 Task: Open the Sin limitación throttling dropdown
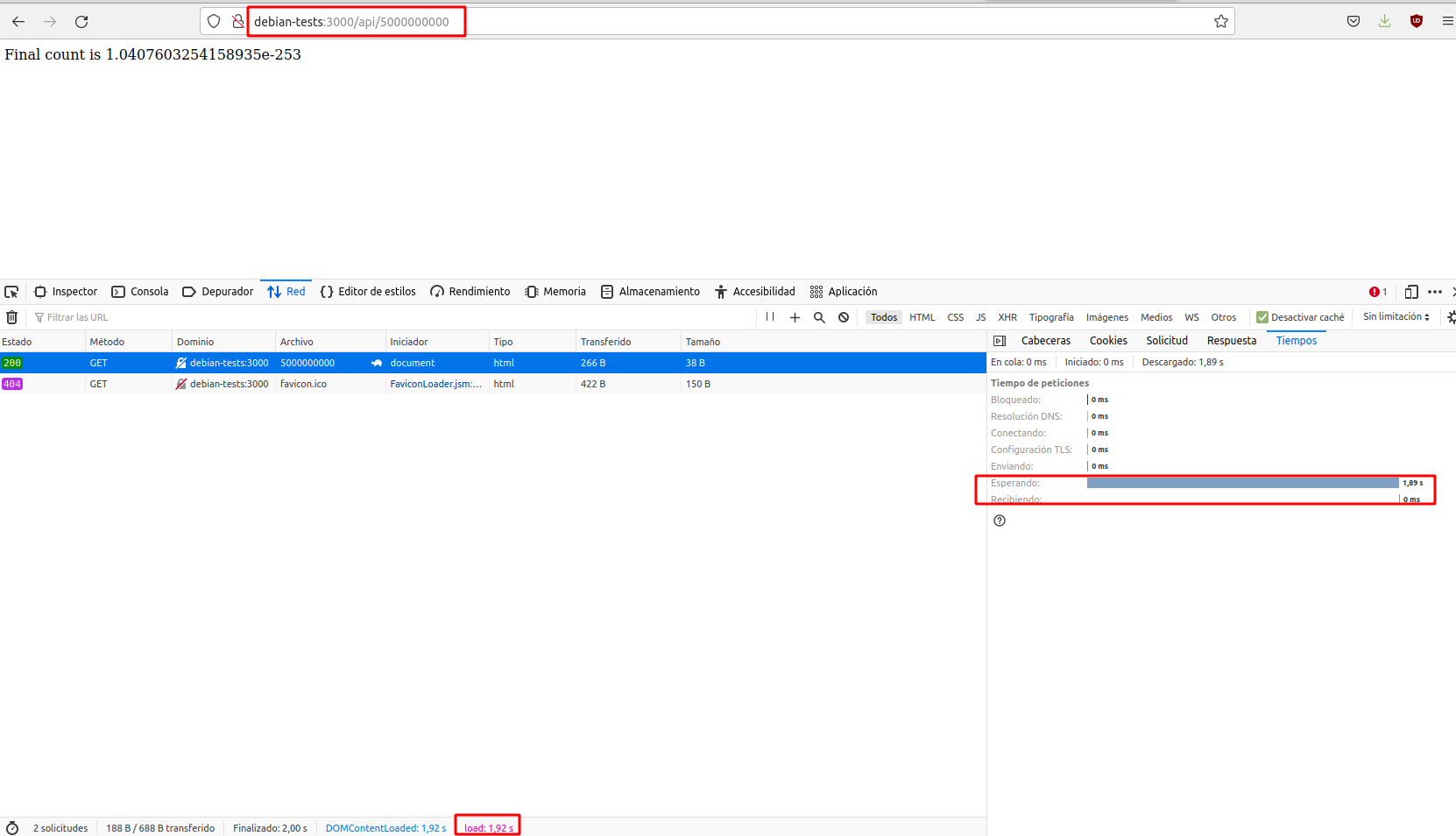click(1396, 317)
